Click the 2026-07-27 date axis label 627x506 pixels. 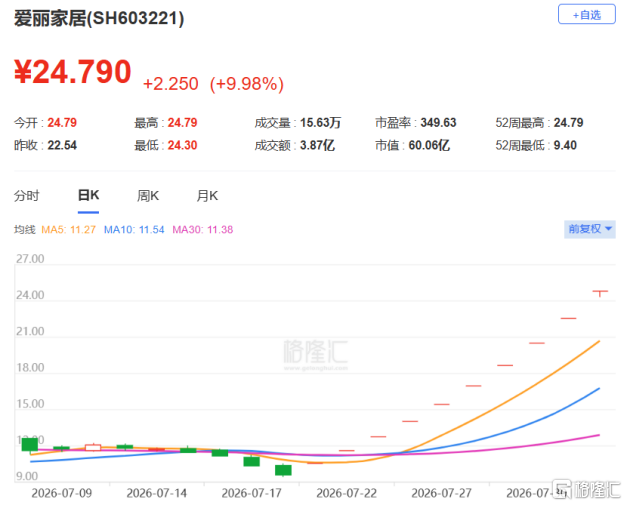point(441,493)
